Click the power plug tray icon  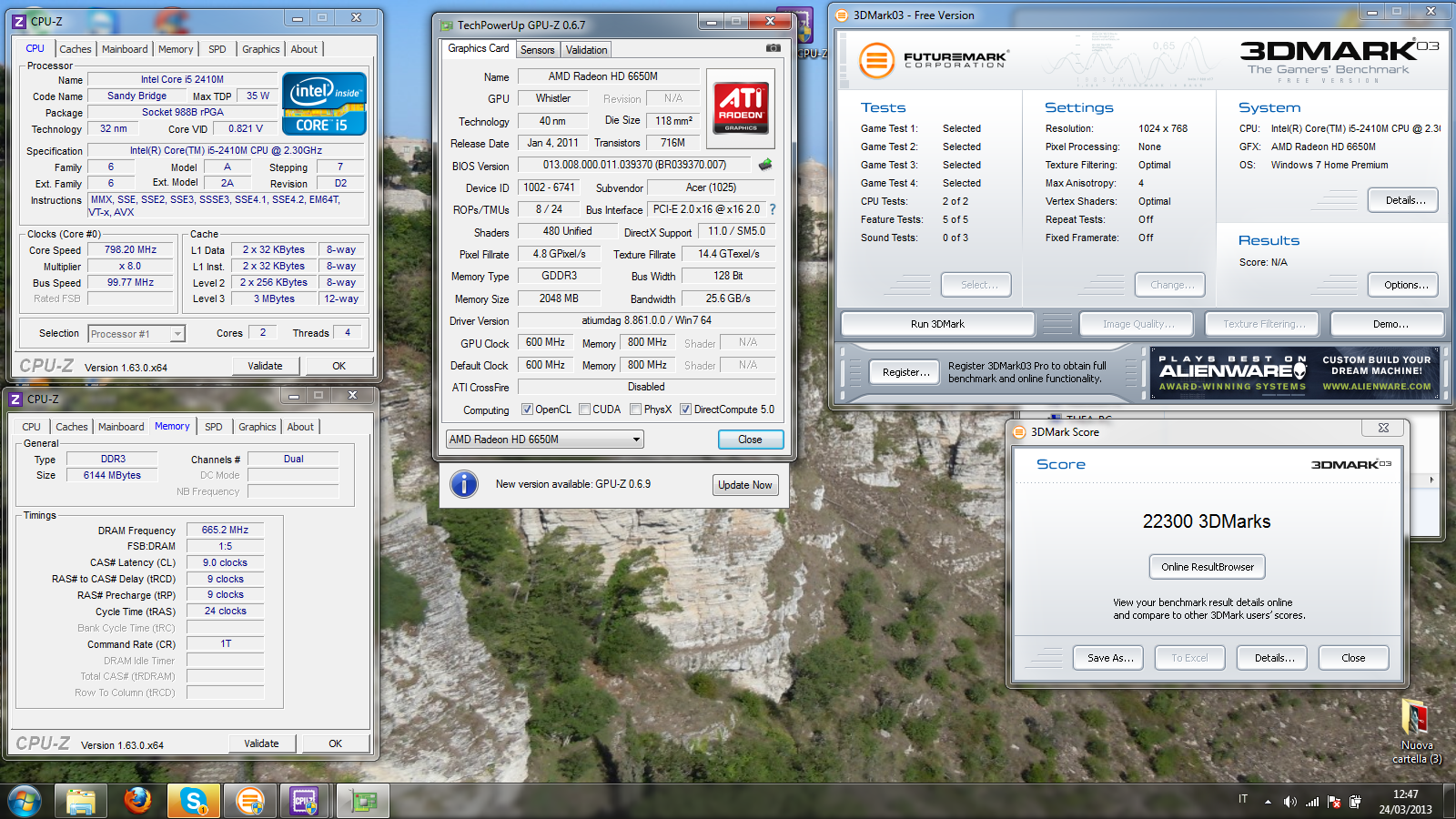coord(1355,802)
